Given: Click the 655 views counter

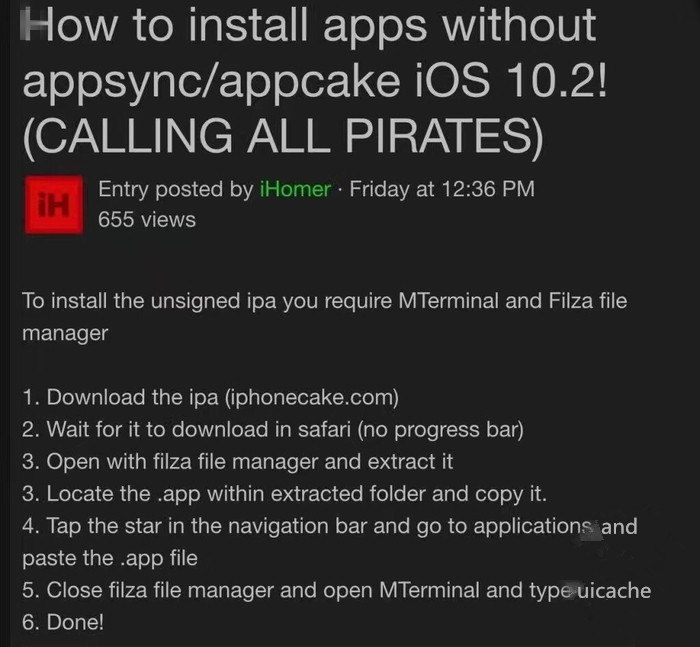Looking at the screenshot, I should [x=147, y=220].
